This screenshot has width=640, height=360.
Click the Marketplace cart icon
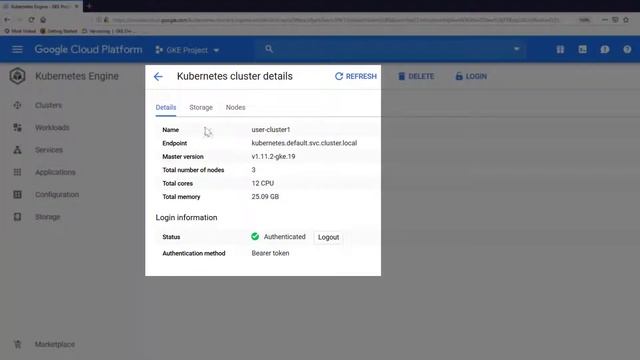click(17, 344)
